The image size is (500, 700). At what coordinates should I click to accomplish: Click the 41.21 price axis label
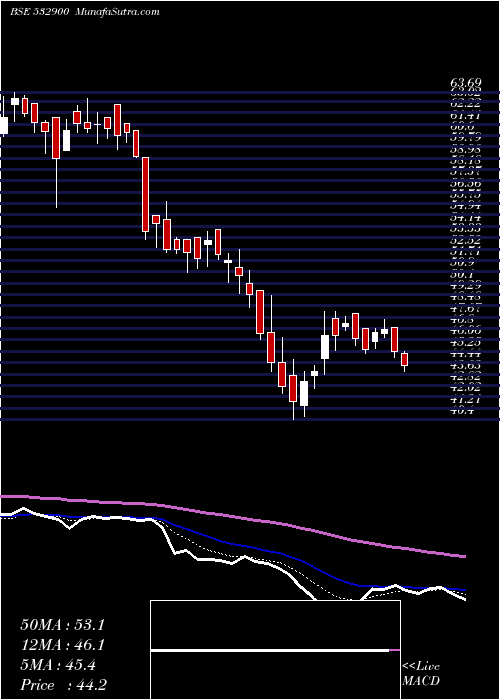466,400
